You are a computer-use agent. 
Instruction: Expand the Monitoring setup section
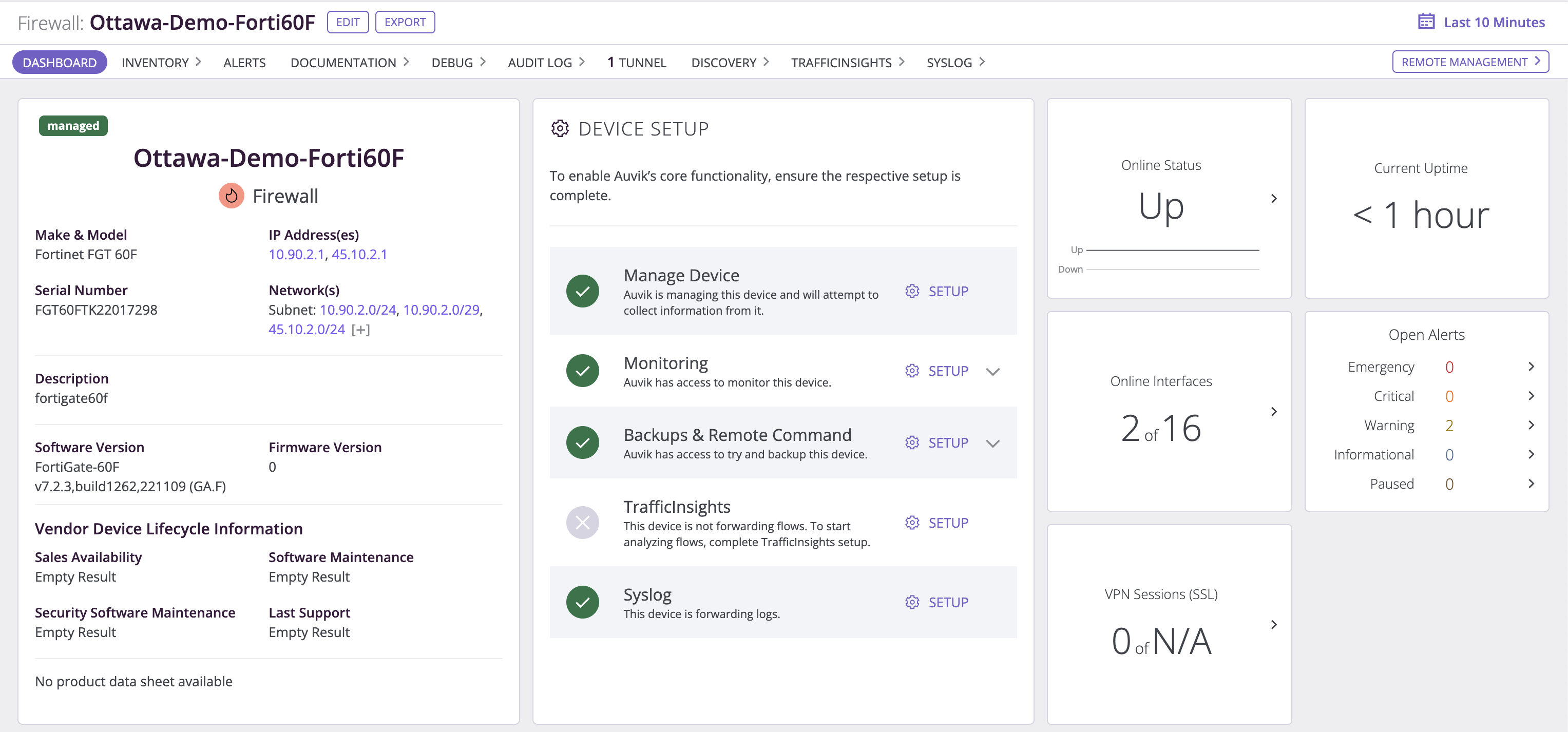[x=992, y=371]
